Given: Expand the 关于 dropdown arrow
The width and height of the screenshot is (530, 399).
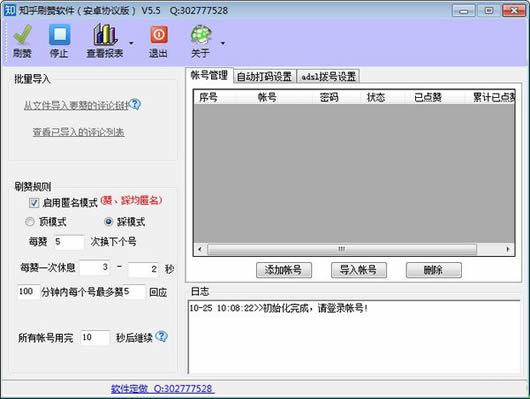Looking at the screenshot, I should 223,43.
